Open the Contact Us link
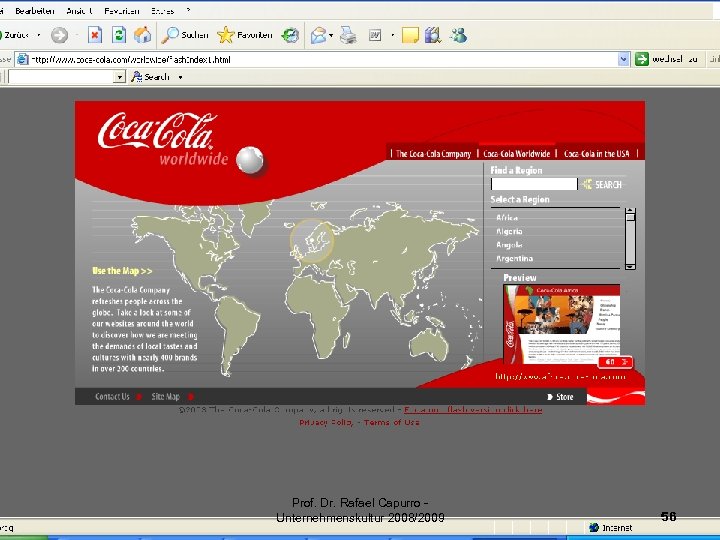 point(112,397)
